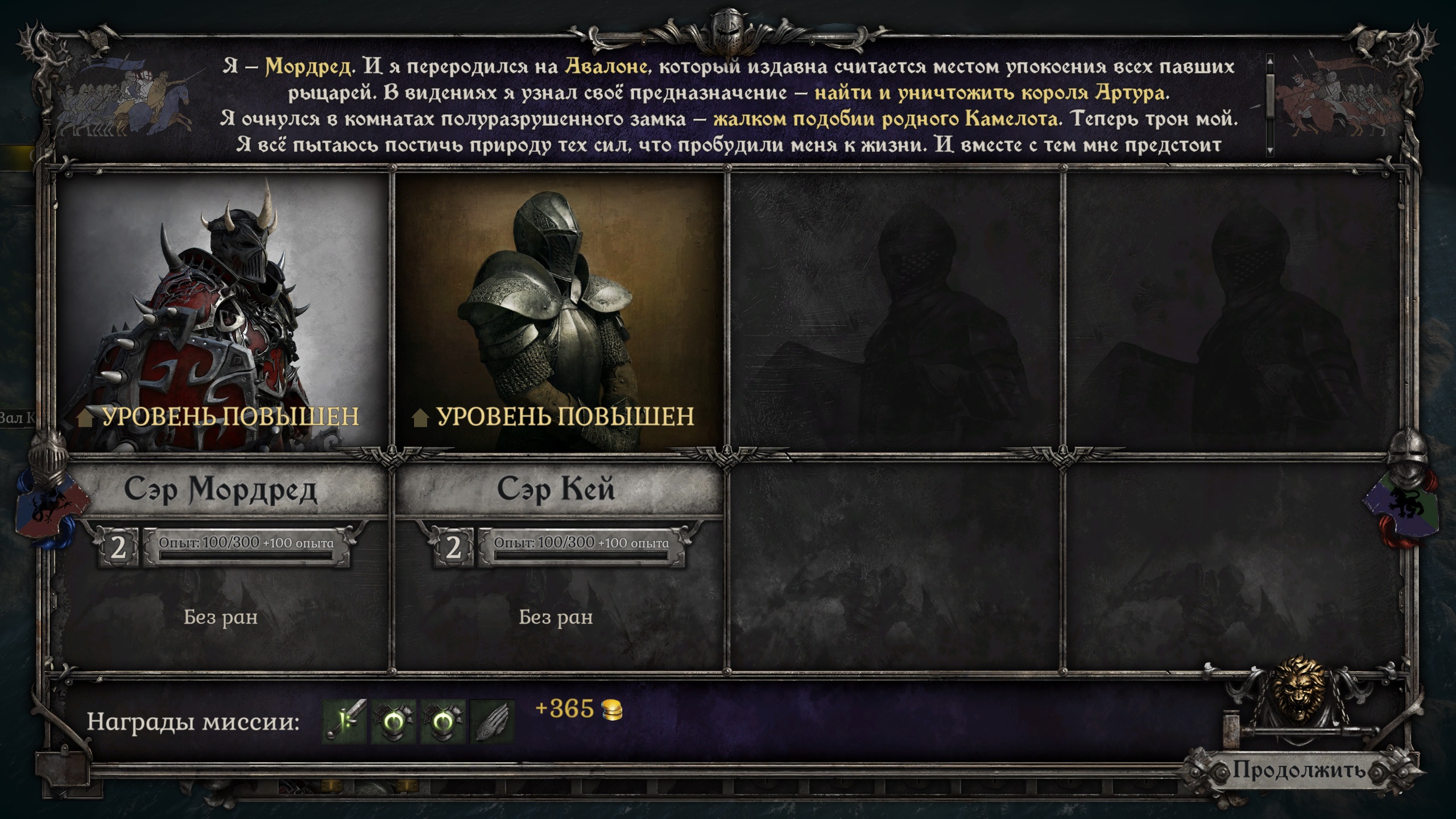1456x819 pixels.
Task: Click level-up arrow on Sir Kay's portrait
Action: click(x=420, y=417)
